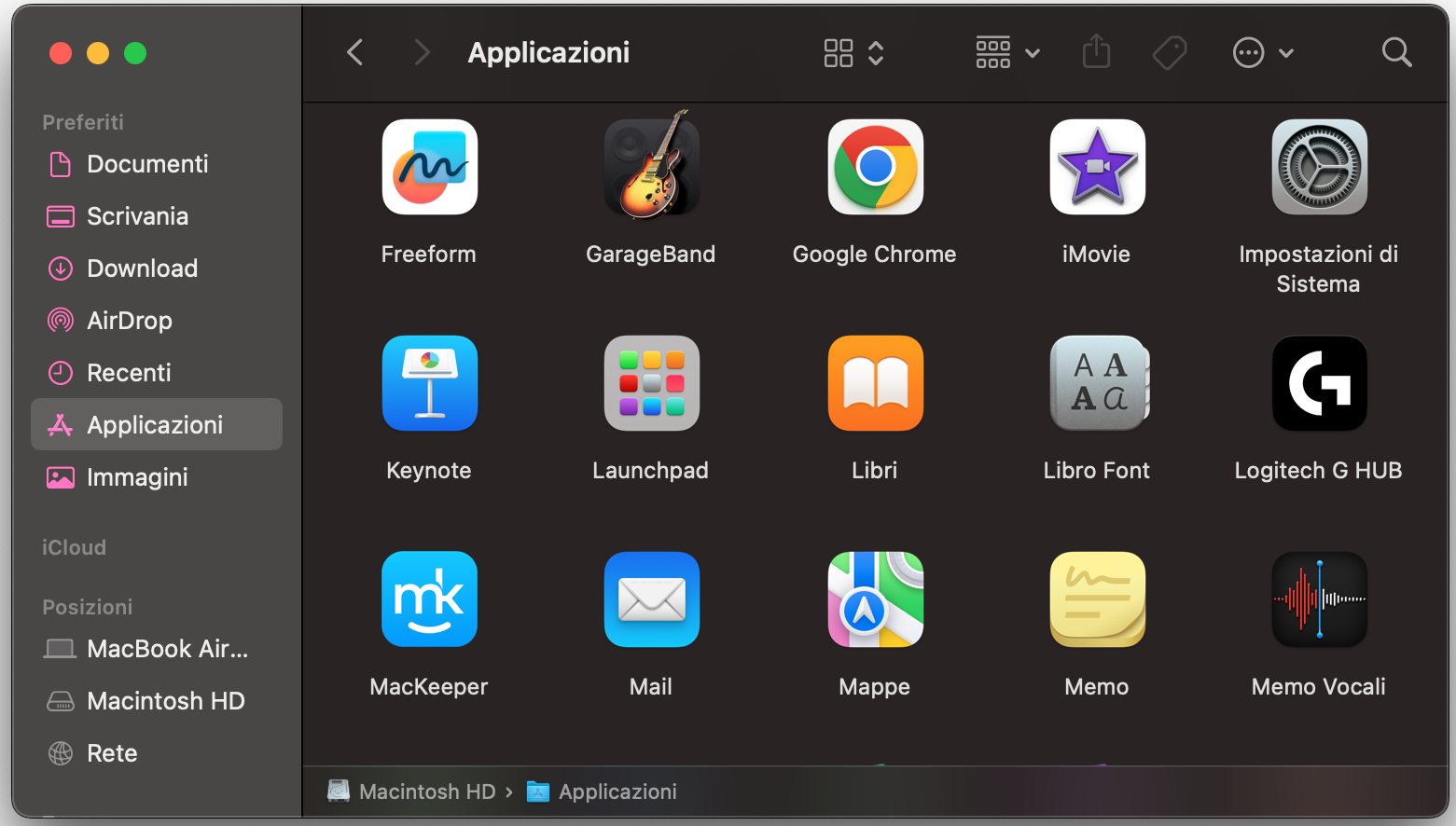Open the Tag icon in the toolbar
The height and width of the screenshot is (826, 1456).
1170,52
